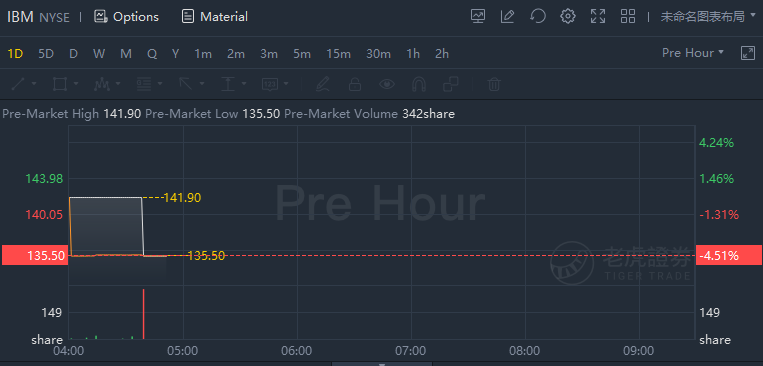Expand the 未命名图表布局 layout dropdown
Screen dimensions: 763x366
point(708,17)
